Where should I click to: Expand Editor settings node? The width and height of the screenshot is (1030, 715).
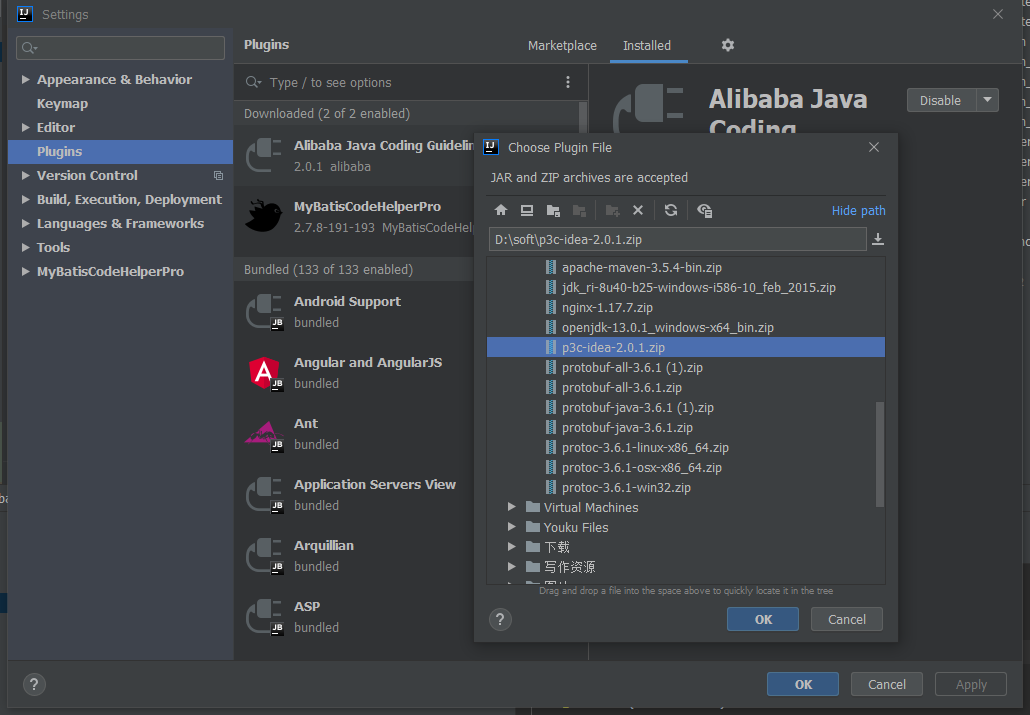[x=26, y=127]
